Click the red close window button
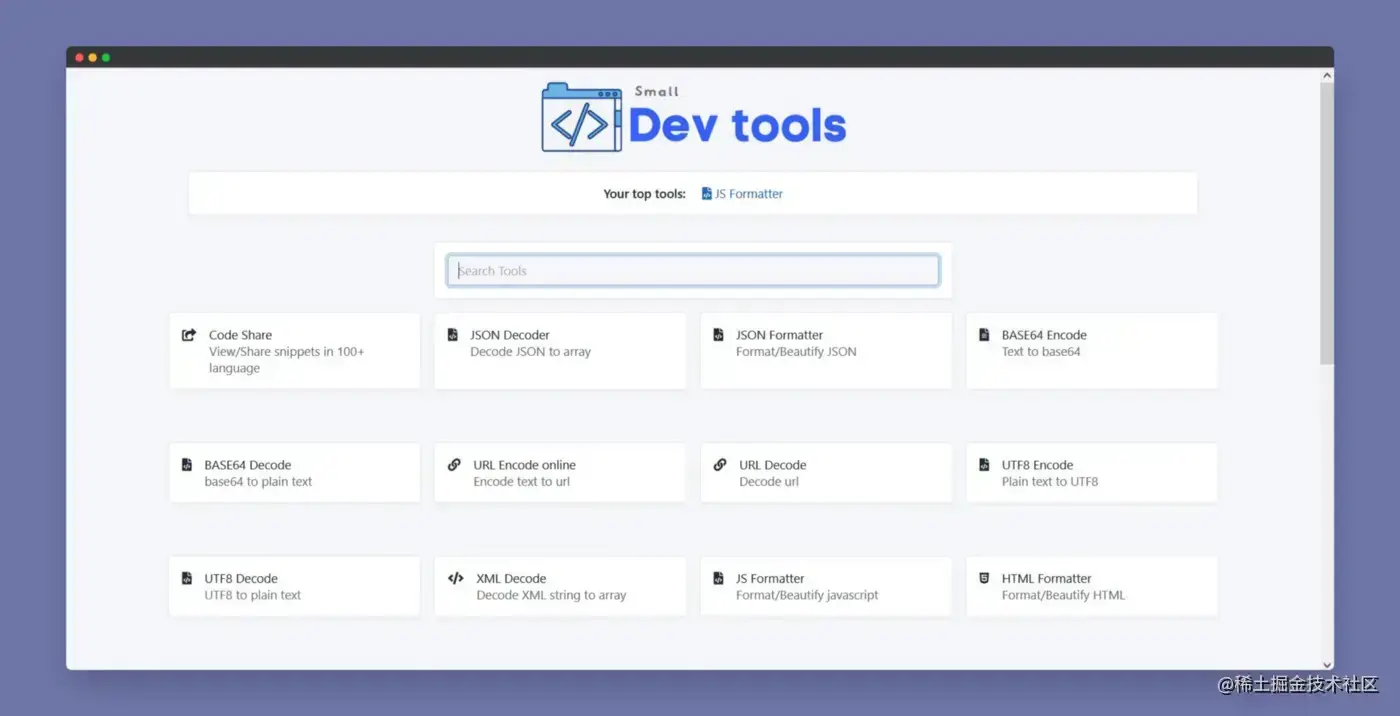1400x716 pixels. [80, 57]
